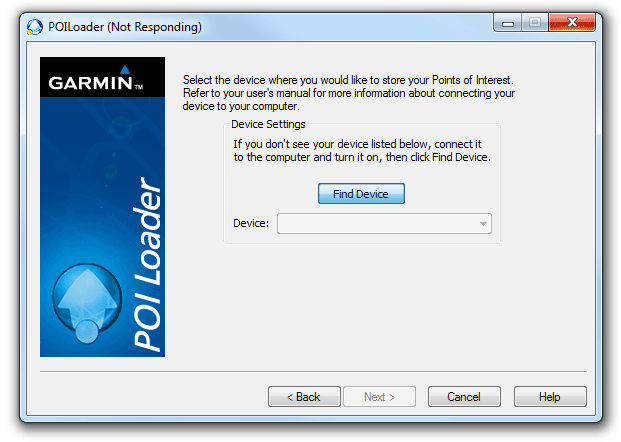Click the globe compass graphic on banner

coord(89,304)
